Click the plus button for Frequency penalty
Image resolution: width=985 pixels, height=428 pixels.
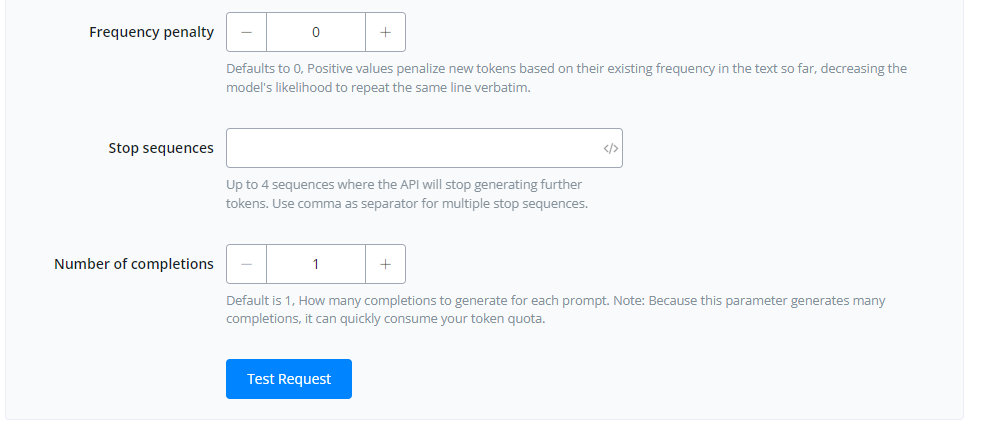coord(385,32)
